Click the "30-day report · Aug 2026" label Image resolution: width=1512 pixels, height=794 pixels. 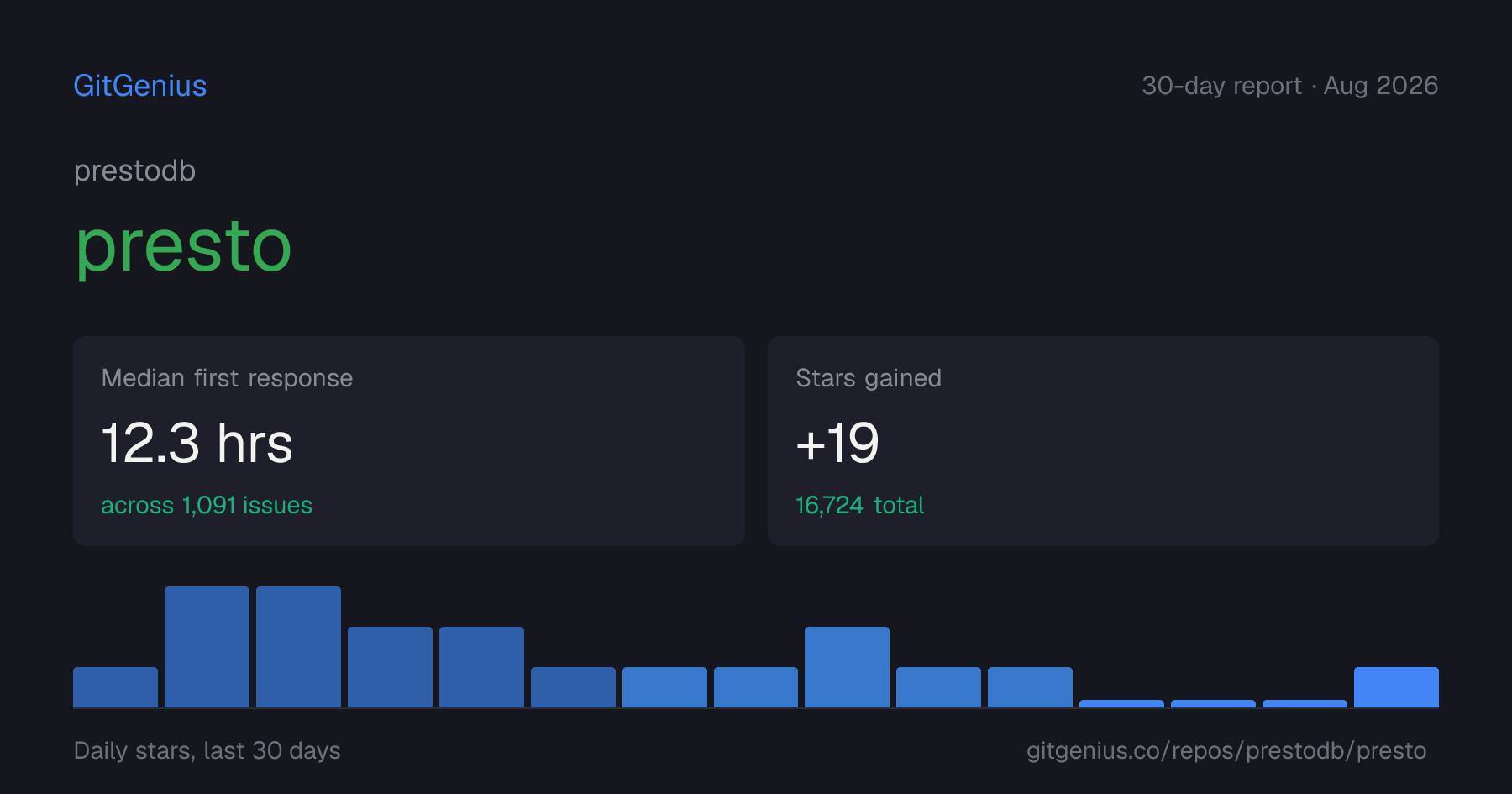[1290, 86]
